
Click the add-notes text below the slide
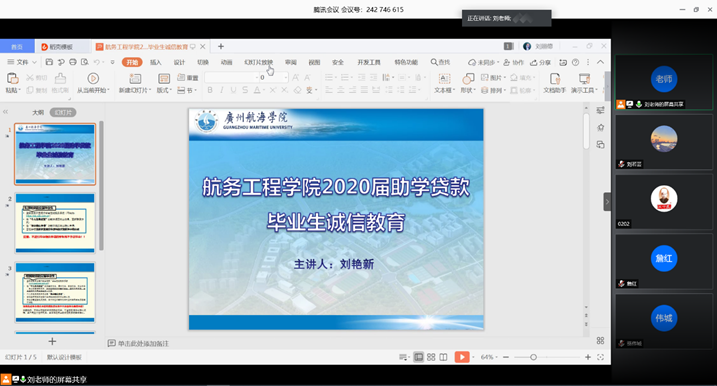[x=143, y=343]
